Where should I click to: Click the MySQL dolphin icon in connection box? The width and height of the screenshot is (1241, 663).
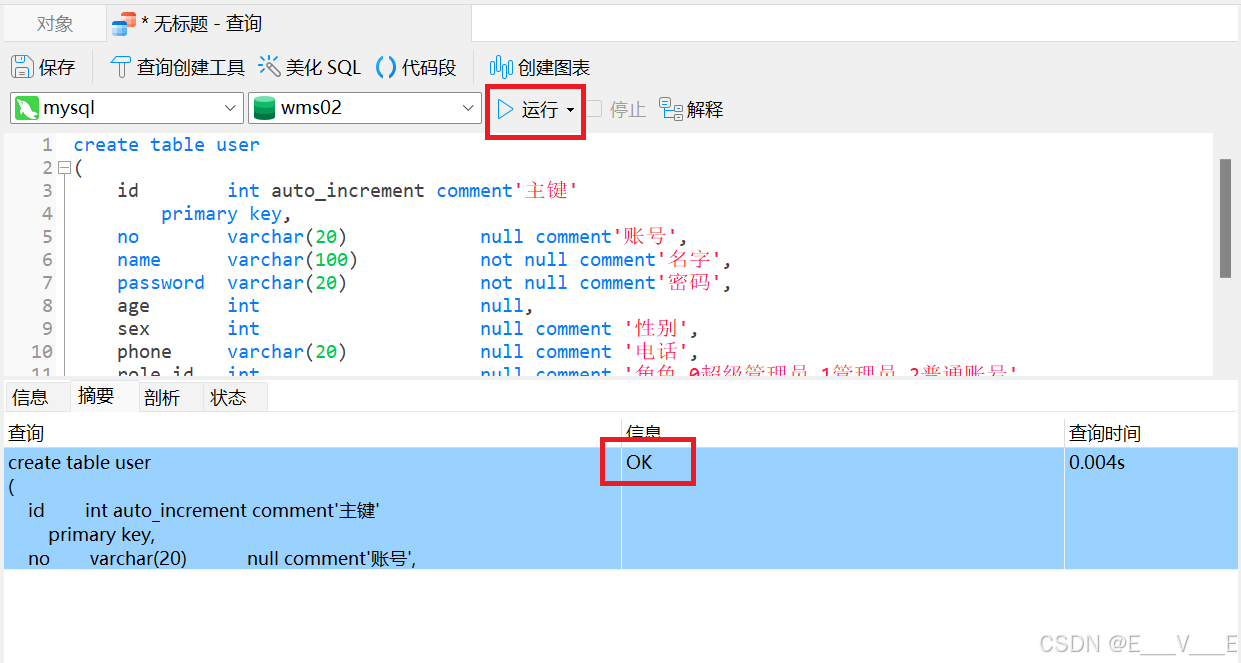(x=26, y=108)
